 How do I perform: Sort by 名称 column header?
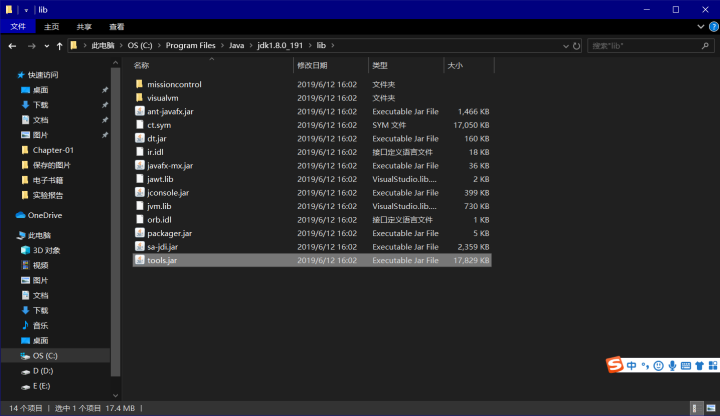click(x=141, y=65)
